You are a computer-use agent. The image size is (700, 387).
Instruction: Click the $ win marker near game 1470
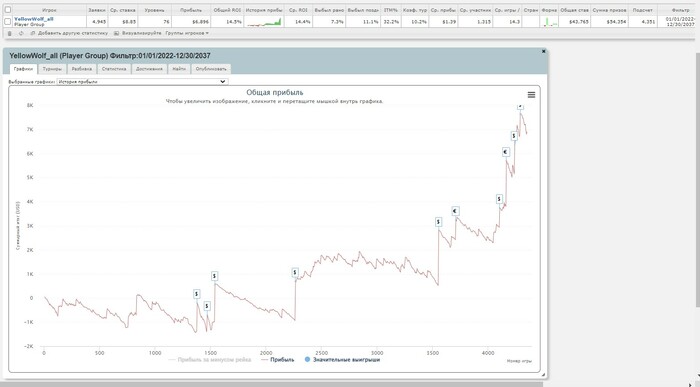207,306
